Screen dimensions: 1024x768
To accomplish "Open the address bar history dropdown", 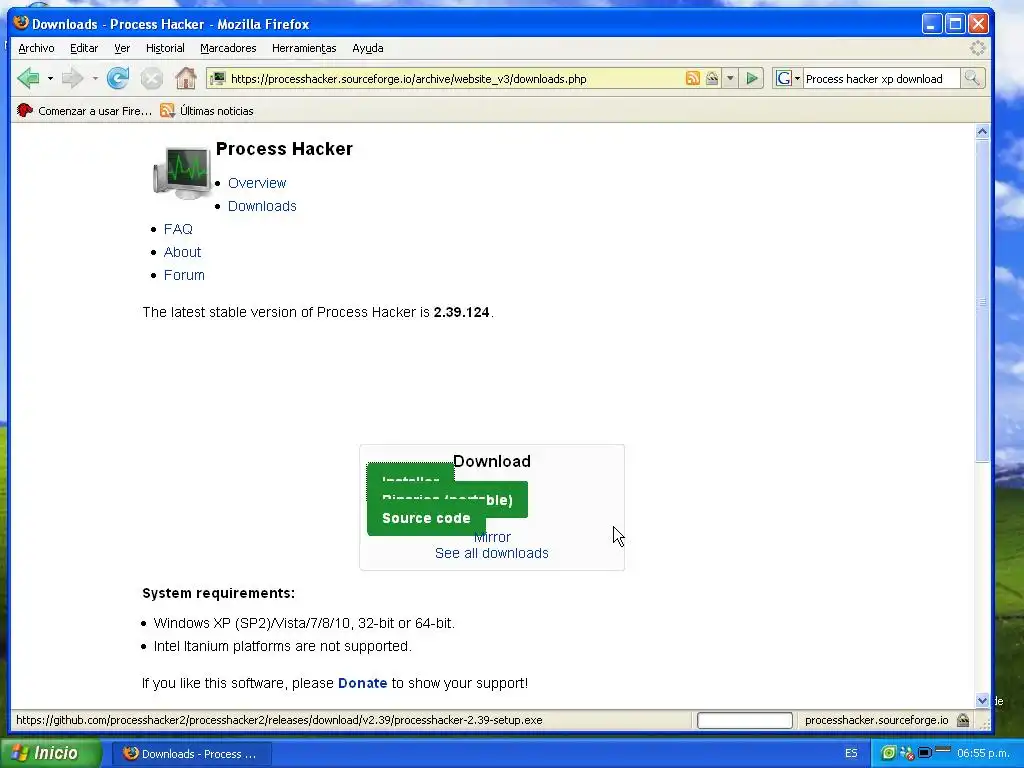I will (x=730, y=78).
